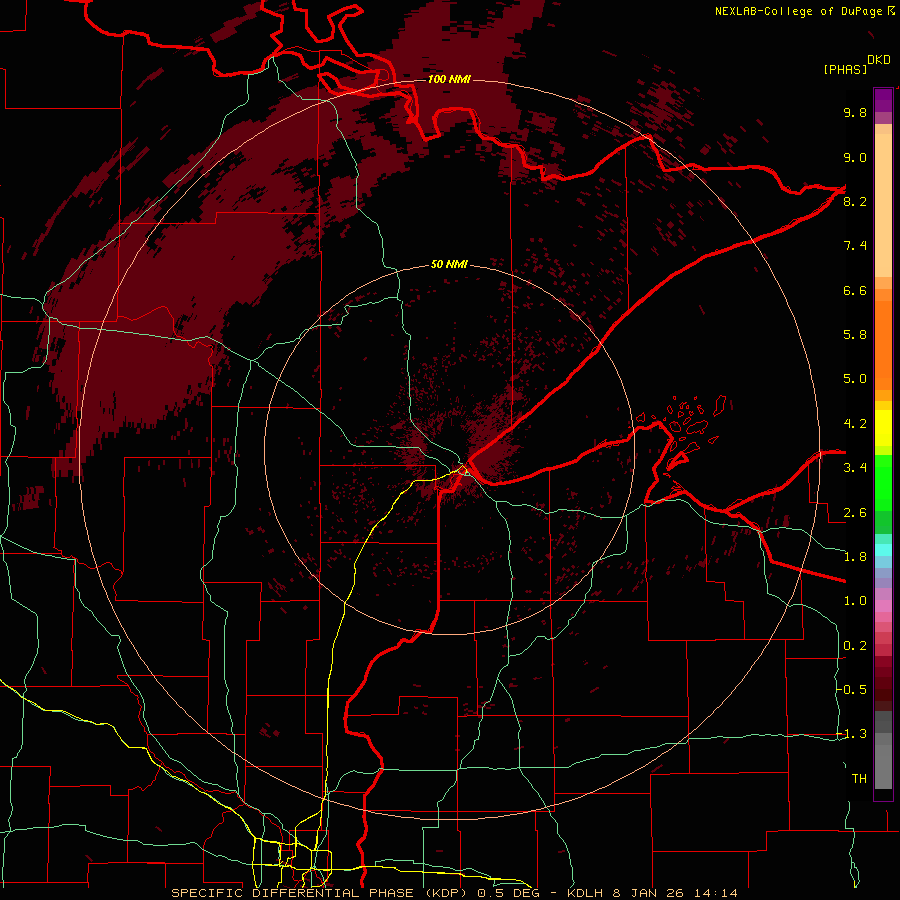
Task: Click the -0.5 legend value
Action: [x=852, y=690]
